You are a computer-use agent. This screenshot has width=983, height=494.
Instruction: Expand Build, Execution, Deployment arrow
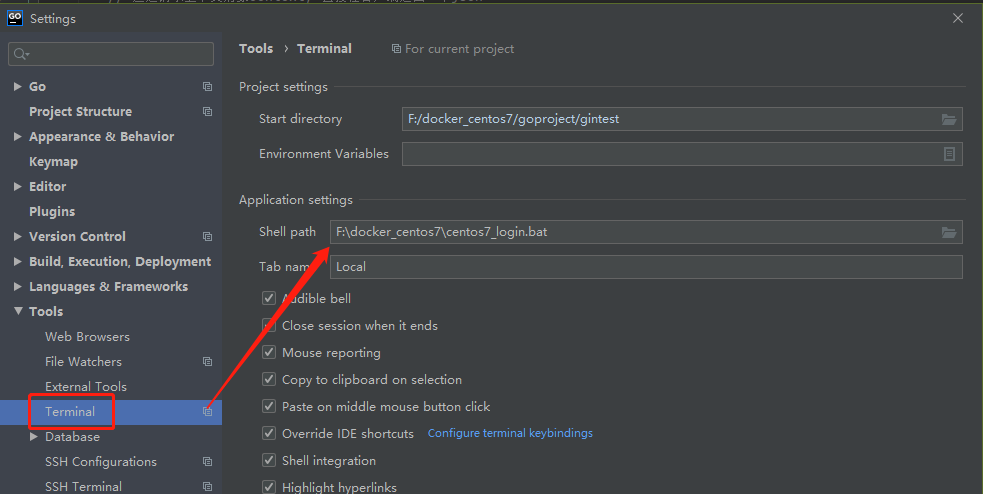point(18,261)
